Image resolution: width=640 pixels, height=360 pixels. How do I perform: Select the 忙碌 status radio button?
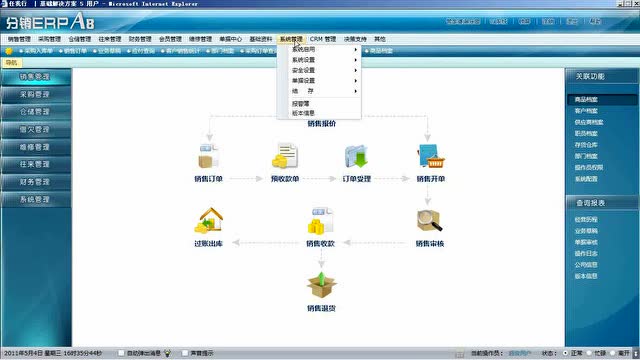(x=589, y=353)
